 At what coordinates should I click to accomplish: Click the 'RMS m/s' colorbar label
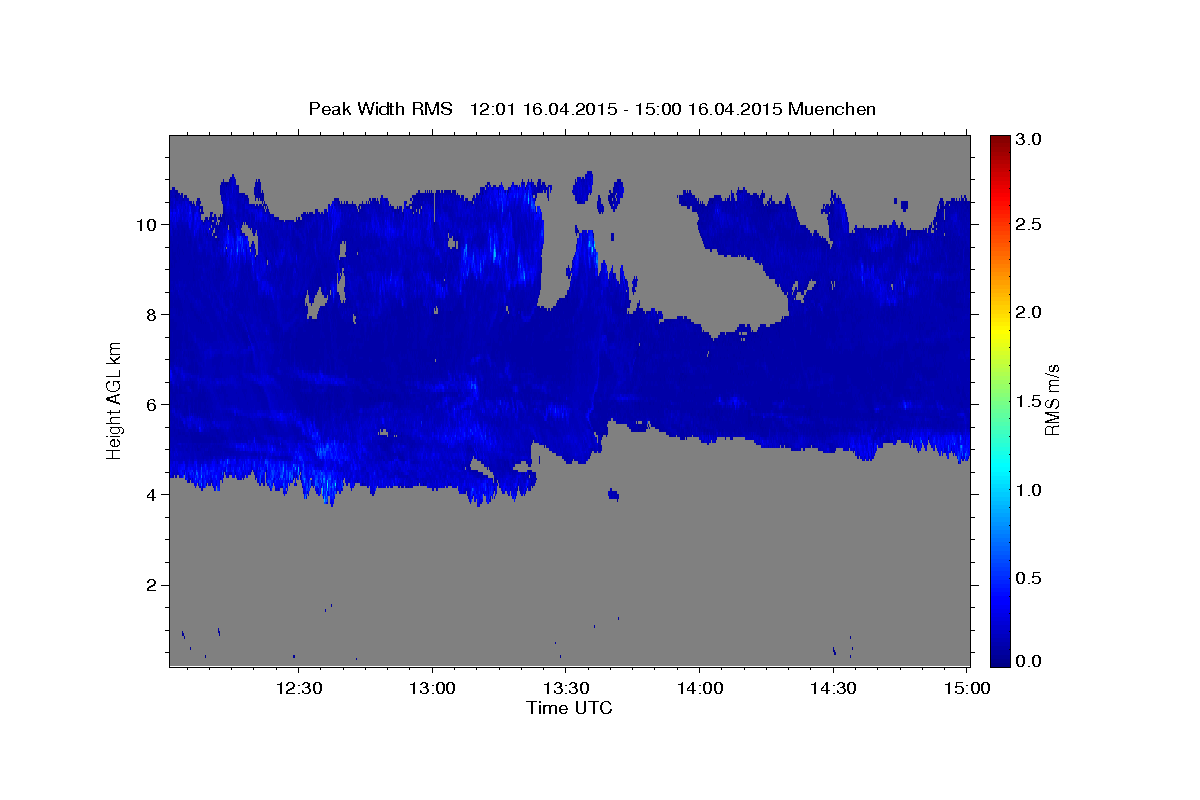1051,400
